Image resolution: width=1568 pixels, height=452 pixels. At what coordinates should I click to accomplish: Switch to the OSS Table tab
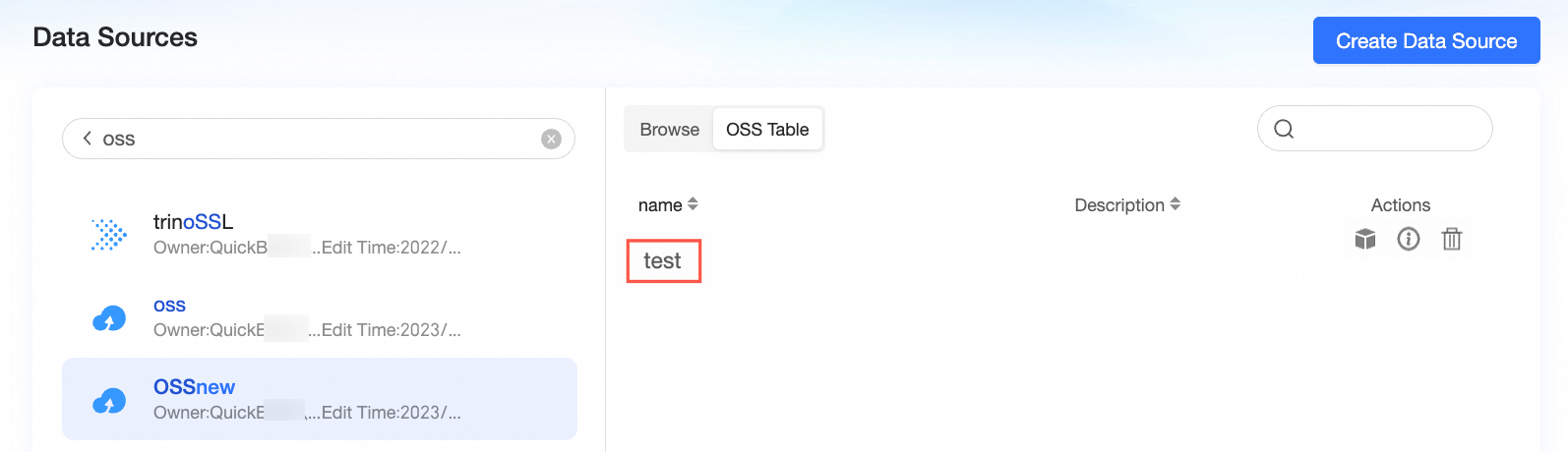767,130
